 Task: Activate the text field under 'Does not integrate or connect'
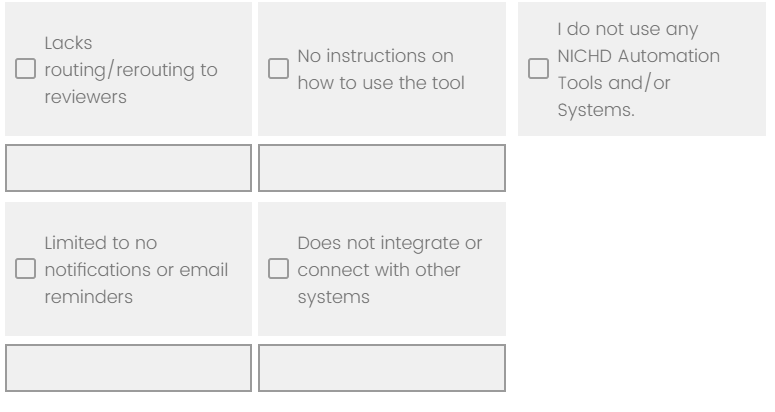[381, 369]
